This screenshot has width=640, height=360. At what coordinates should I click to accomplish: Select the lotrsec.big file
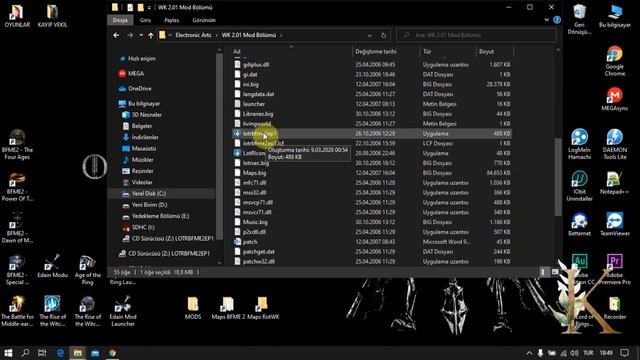(x=256, y=163)
